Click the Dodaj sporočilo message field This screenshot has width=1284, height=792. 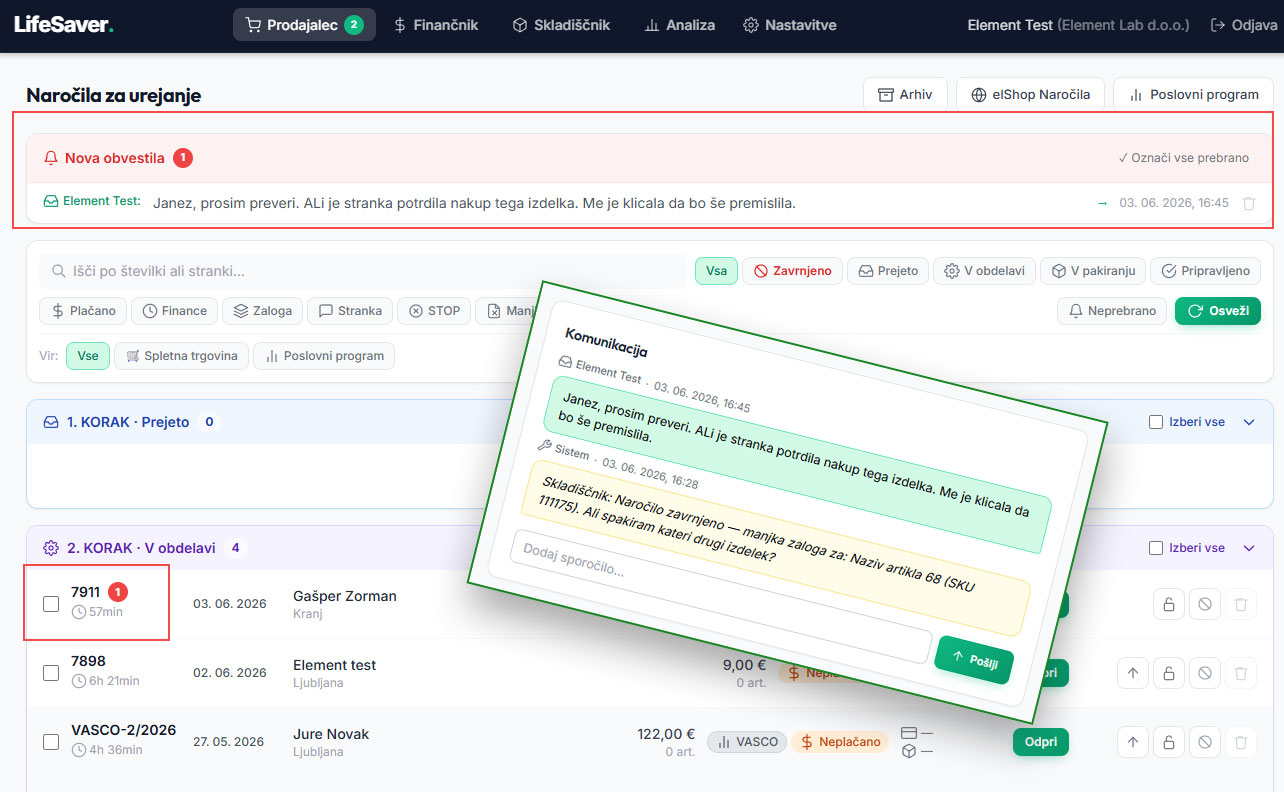tap(720, 595)
